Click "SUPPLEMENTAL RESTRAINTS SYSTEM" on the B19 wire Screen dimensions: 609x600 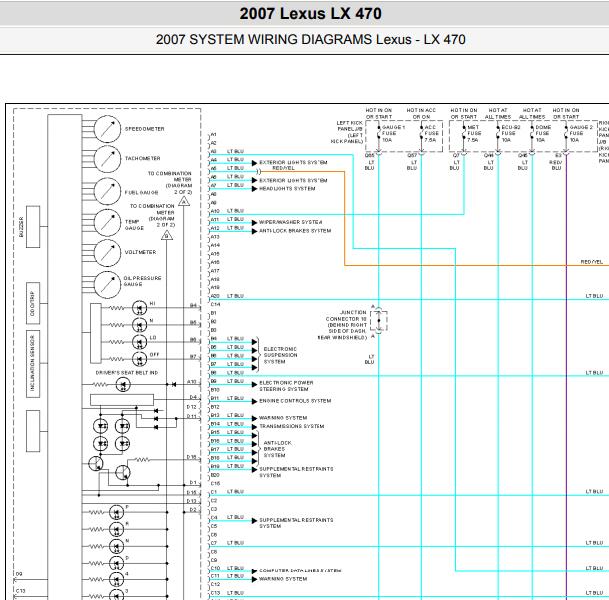(x=296, y=472)
